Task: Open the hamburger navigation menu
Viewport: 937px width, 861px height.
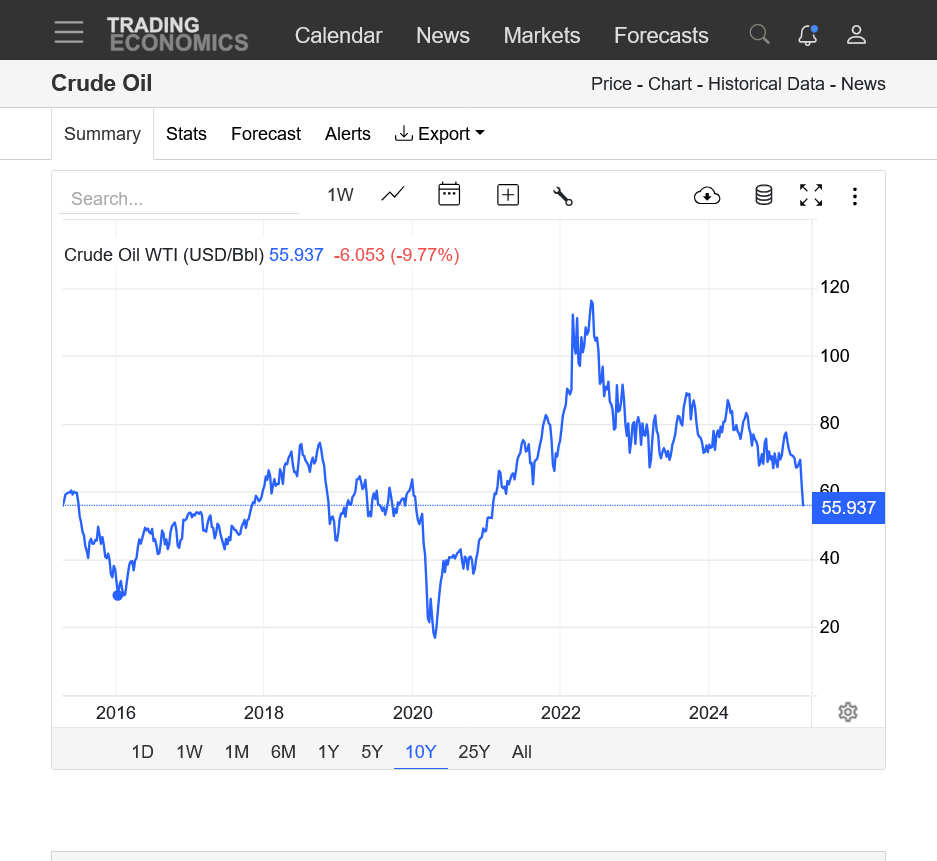Action: [69, 32]
